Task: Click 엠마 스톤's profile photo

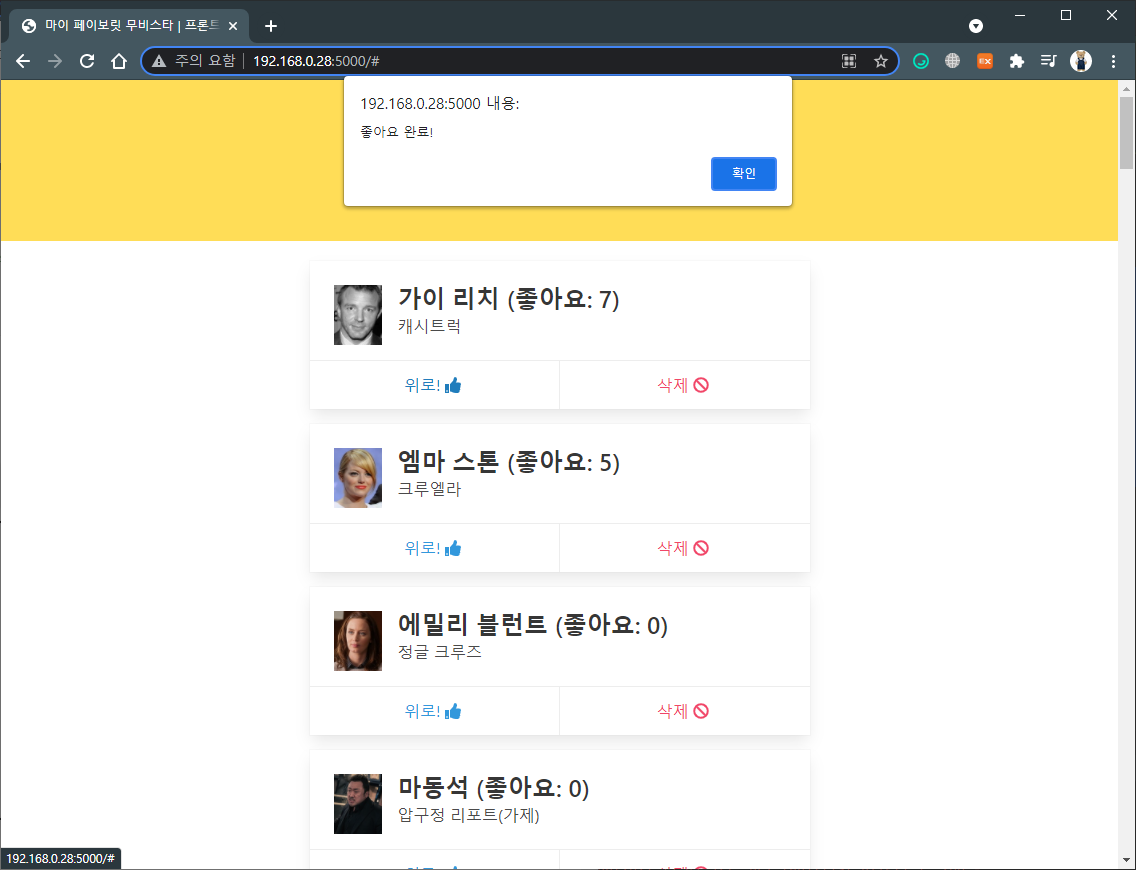Action: 358,477
